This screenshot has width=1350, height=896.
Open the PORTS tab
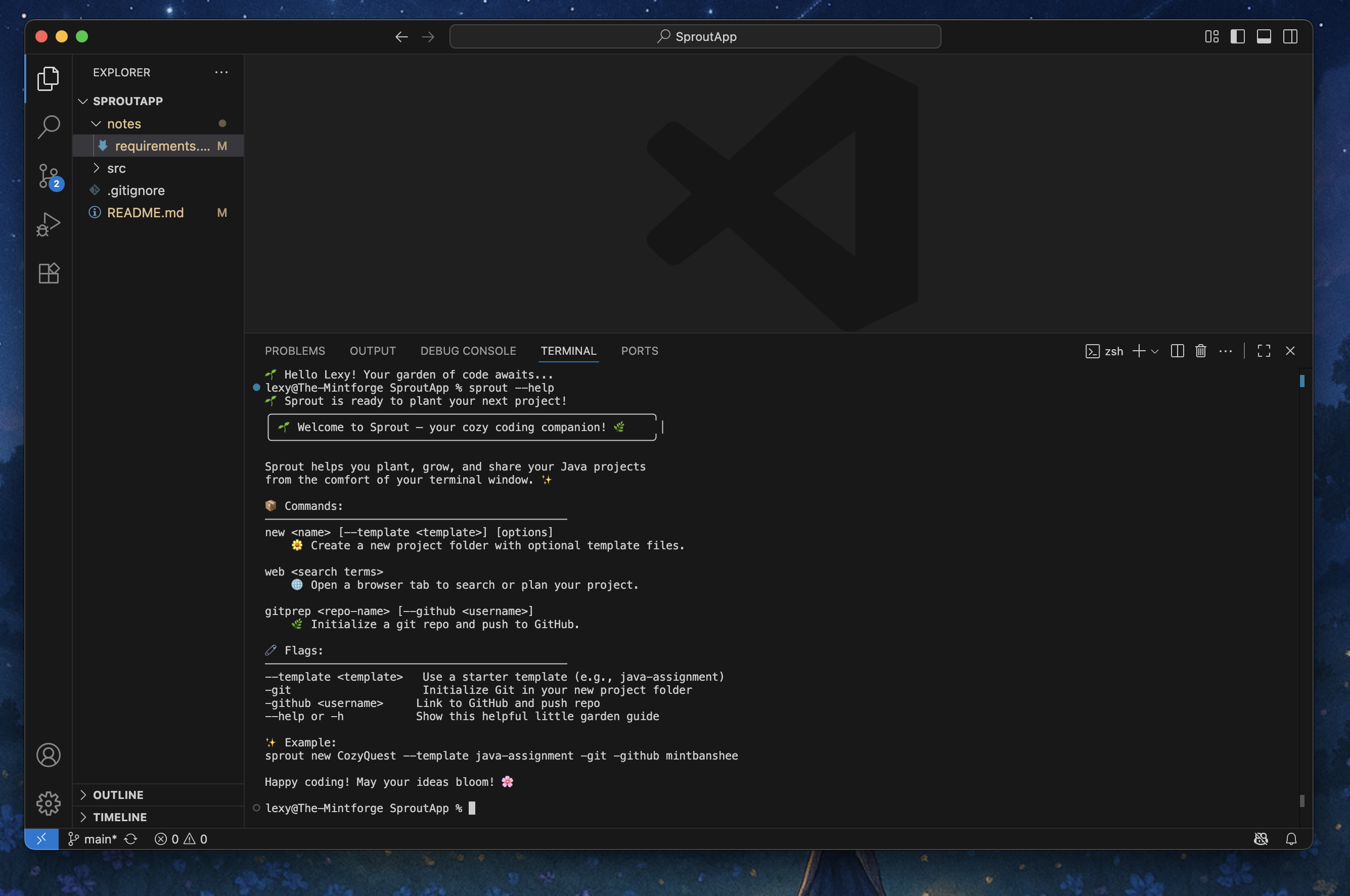[x=639, y=350]
